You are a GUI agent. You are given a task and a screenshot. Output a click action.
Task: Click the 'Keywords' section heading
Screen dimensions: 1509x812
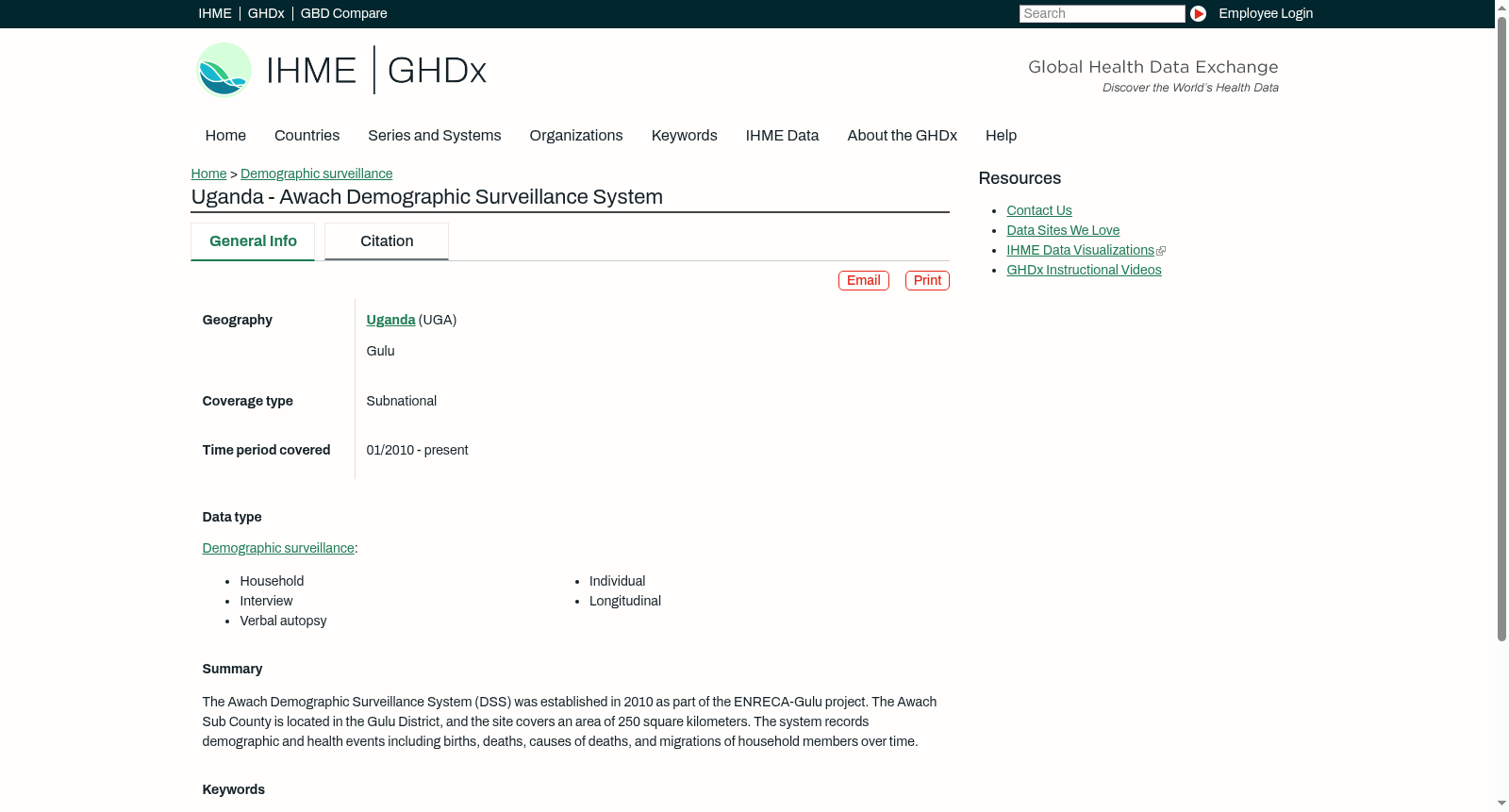point(233,789)
